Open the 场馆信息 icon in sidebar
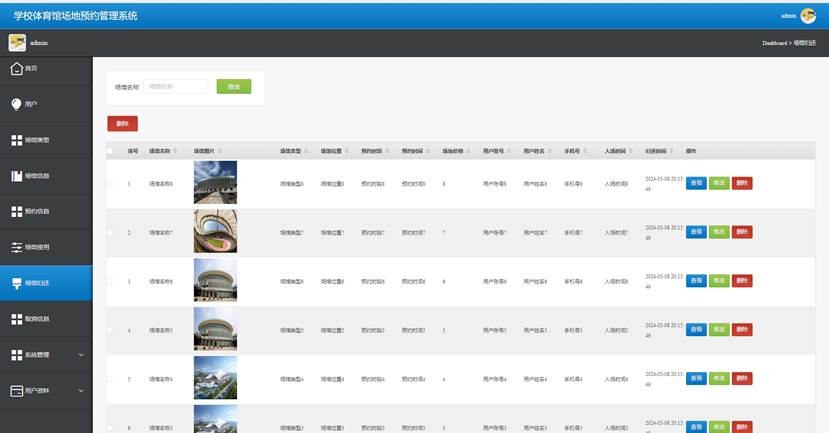This screenshot has width=829, height=433. coord(17,176)
